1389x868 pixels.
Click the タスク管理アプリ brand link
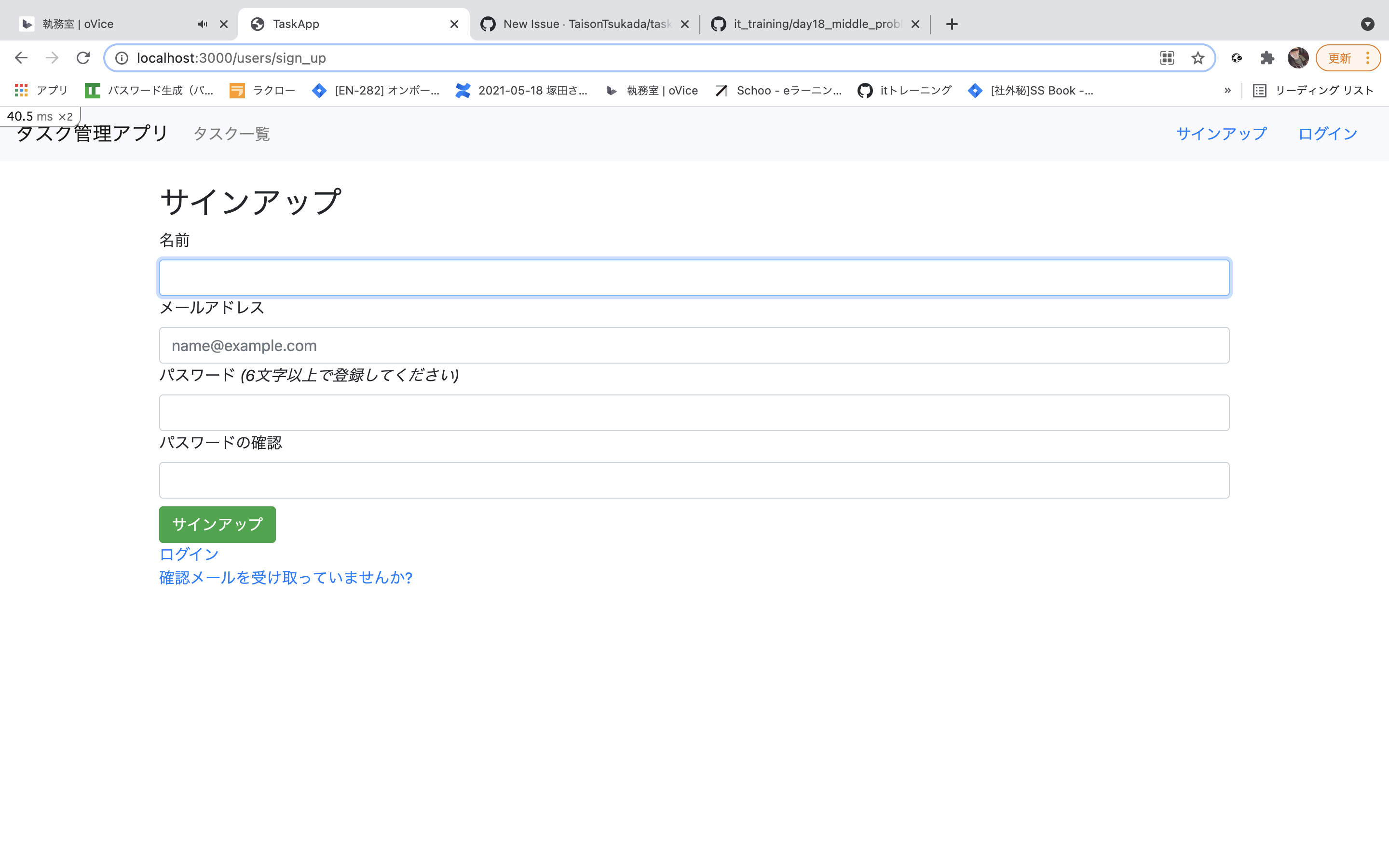pyautogui.click(x=92, y=133)
